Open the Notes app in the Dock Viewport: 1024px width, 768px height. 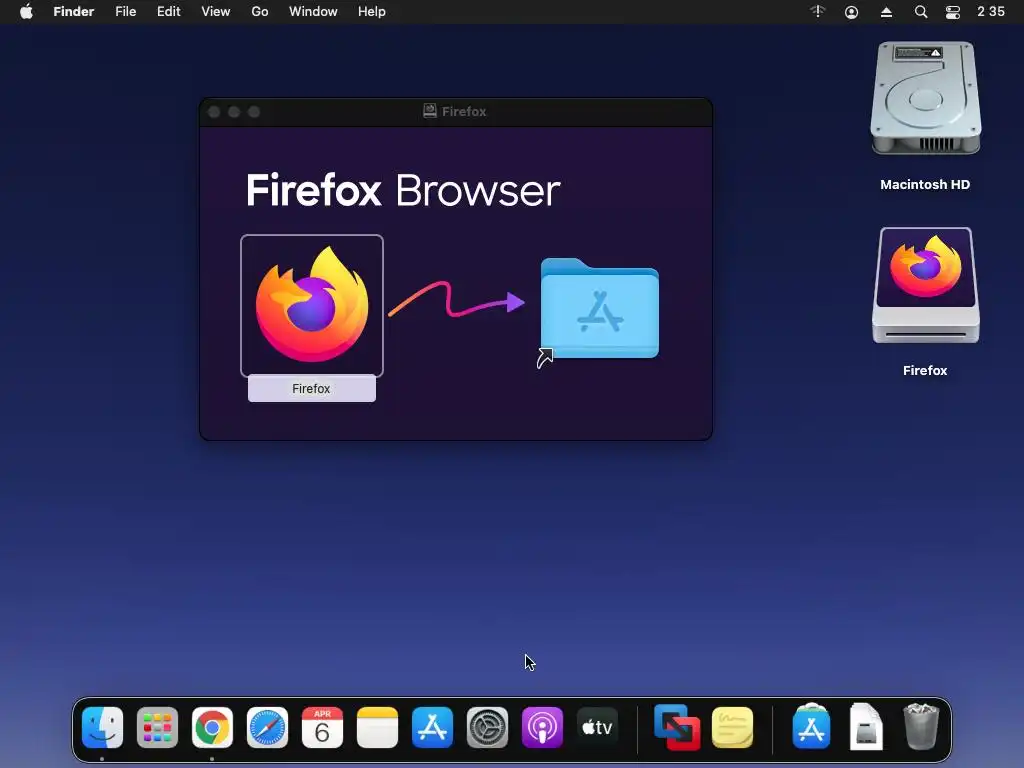(377, 727)
